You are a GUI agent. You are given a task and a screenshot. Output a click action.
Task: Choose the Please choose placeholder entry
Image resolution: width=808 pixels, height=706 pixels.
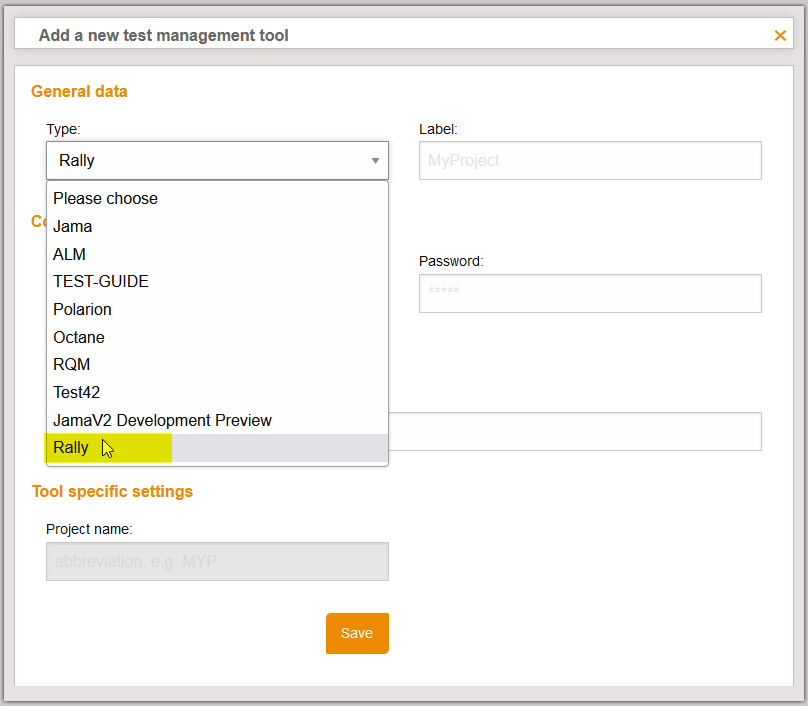(105, 198)
